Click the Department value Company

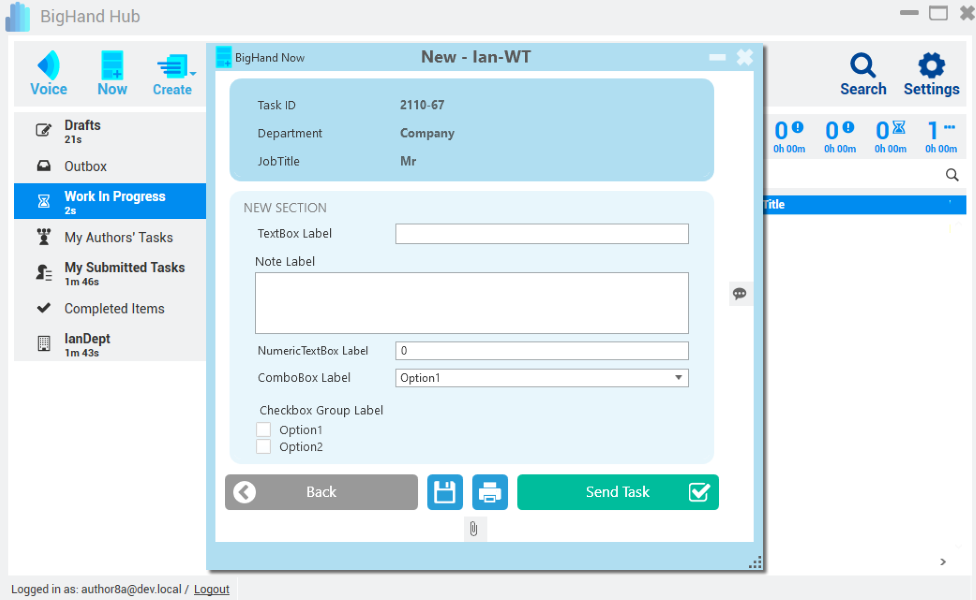pos(427,133)
